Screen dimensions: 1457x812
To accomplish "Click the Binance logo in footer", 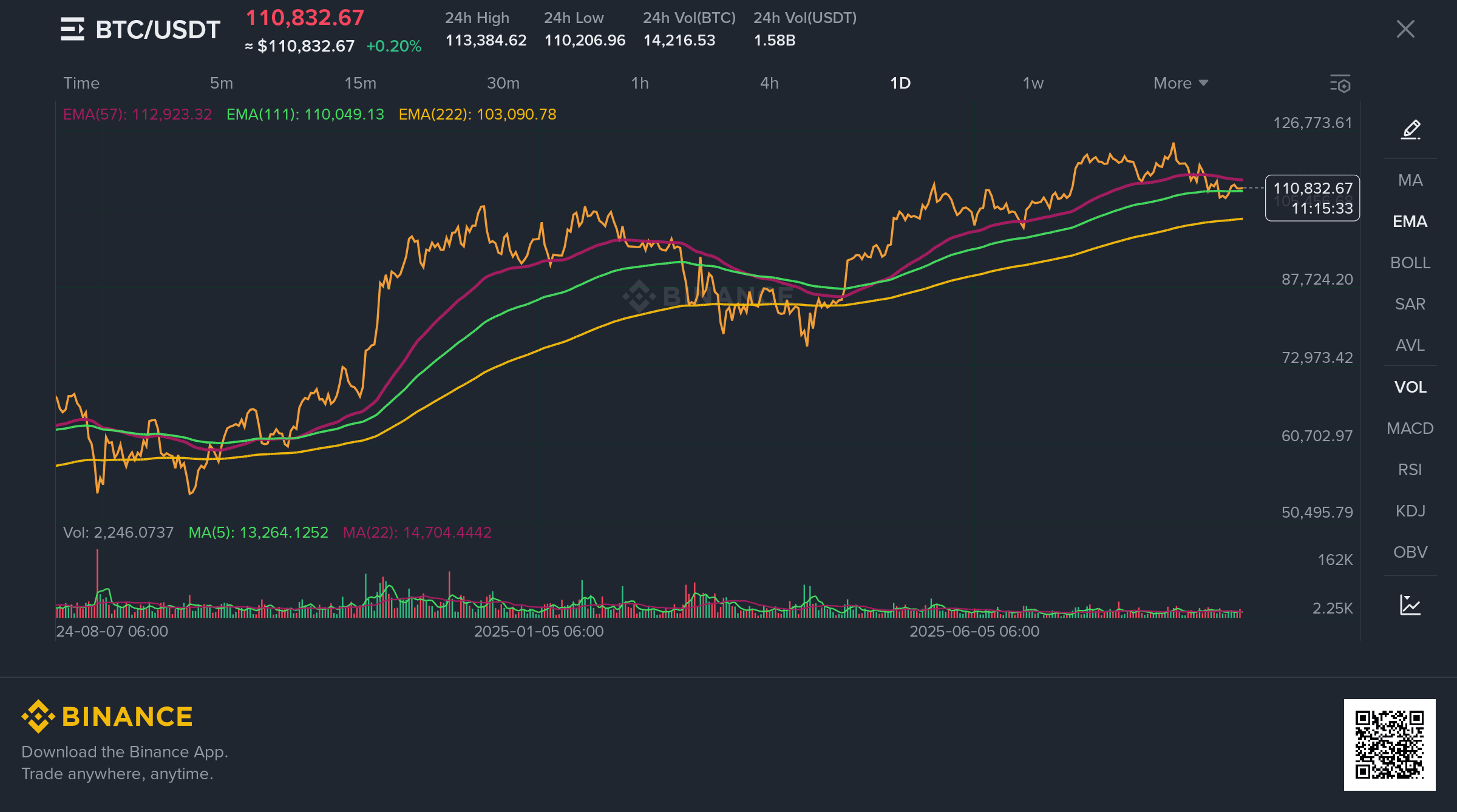I will 107,717.
